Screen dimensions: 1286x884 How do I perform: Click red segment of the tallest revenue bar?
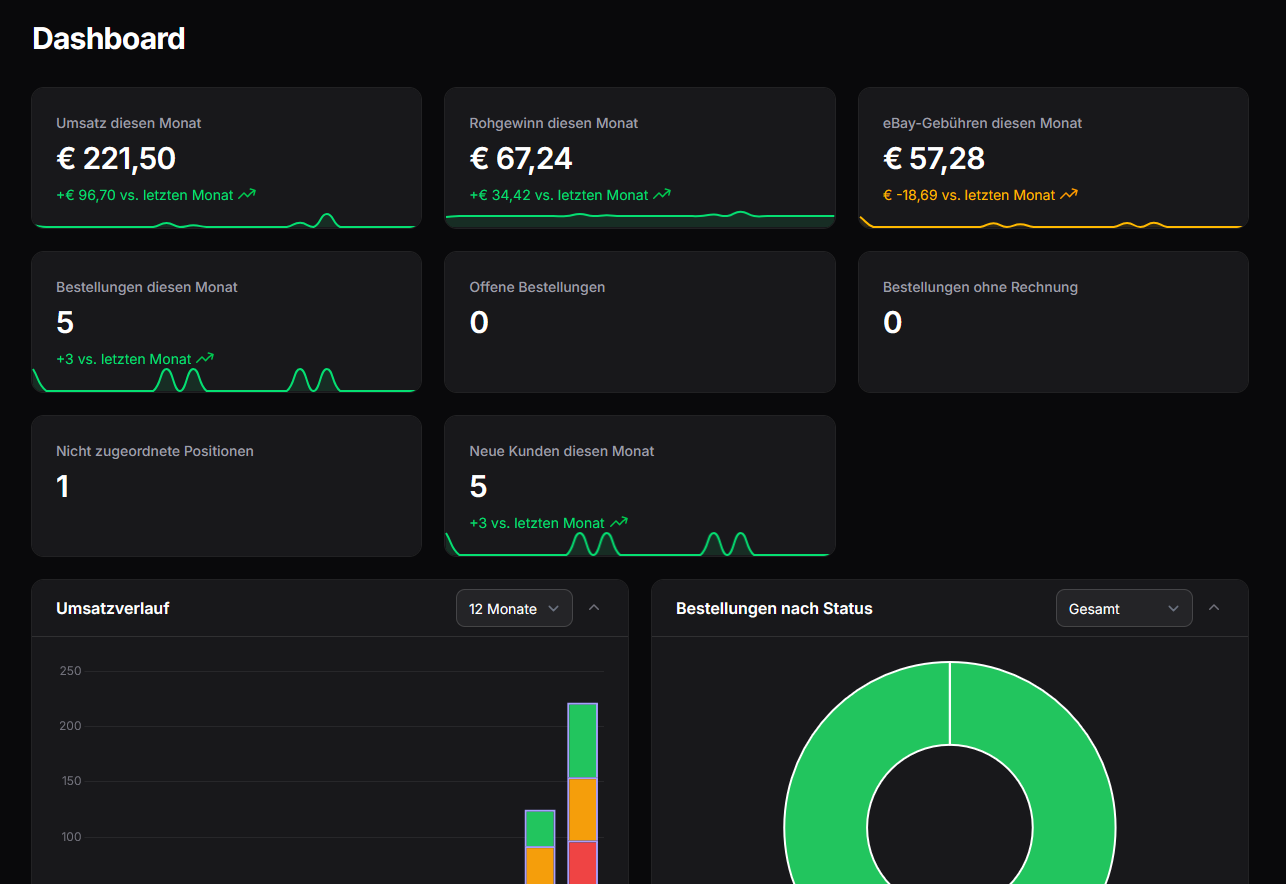[x=582, y=863]
